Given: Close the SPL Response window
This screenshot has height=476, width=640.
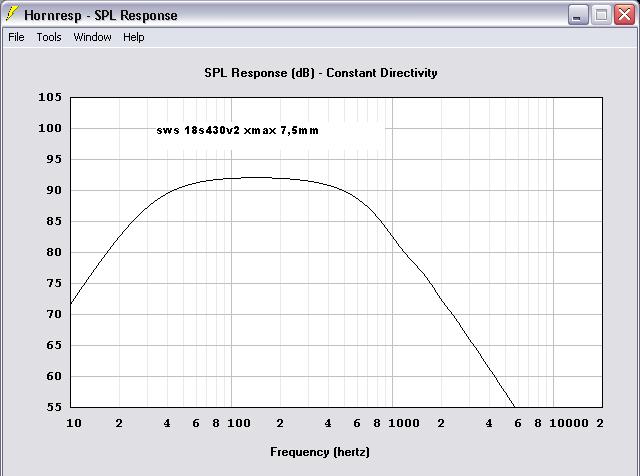Looking at the screenshot, I should pos(624,15).
